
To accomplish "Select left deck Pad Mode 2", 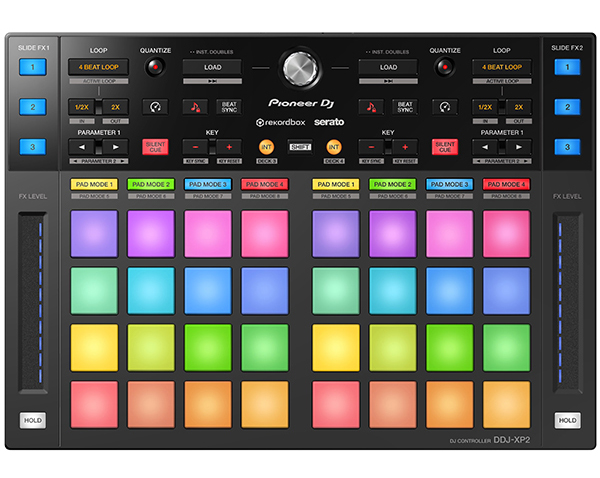I will click(x=151, y=184).
